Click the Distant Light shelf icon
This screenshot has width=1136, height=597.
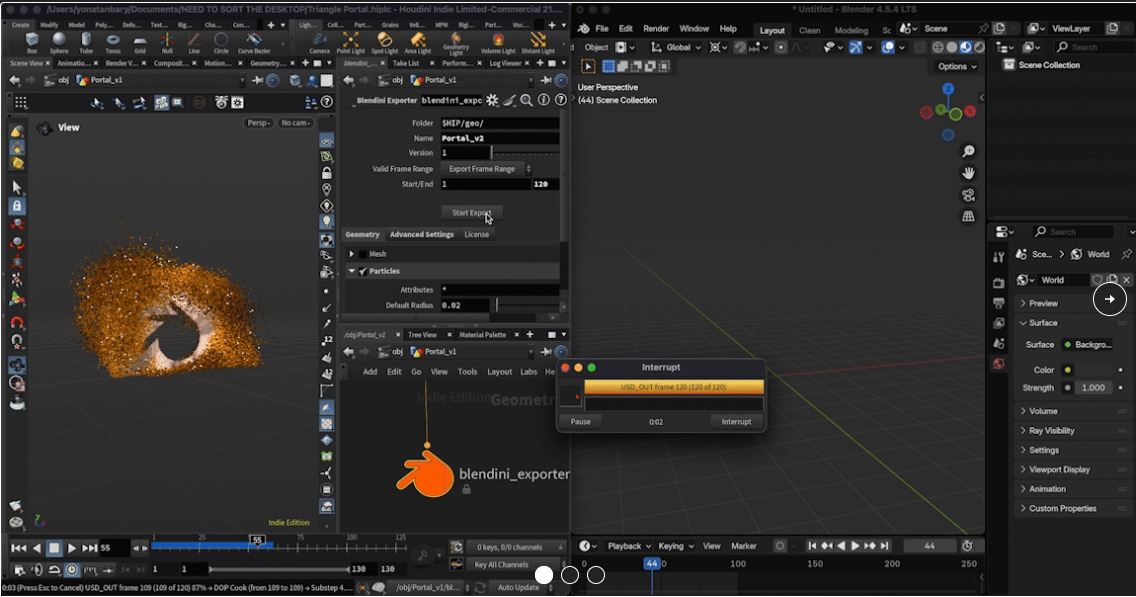pyautogui.click(x=538, y=41)
